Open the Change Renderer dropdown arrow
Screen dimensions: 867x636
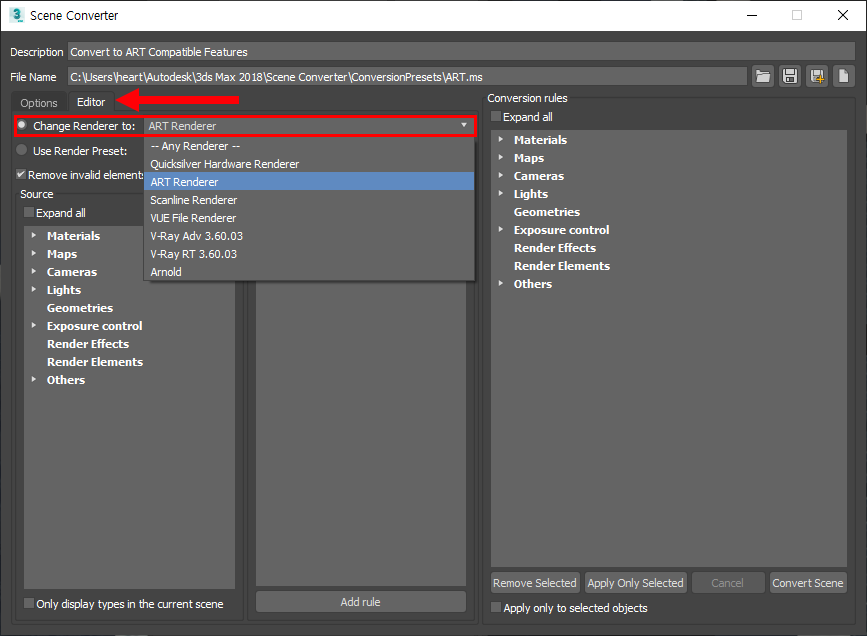[464, 125]
